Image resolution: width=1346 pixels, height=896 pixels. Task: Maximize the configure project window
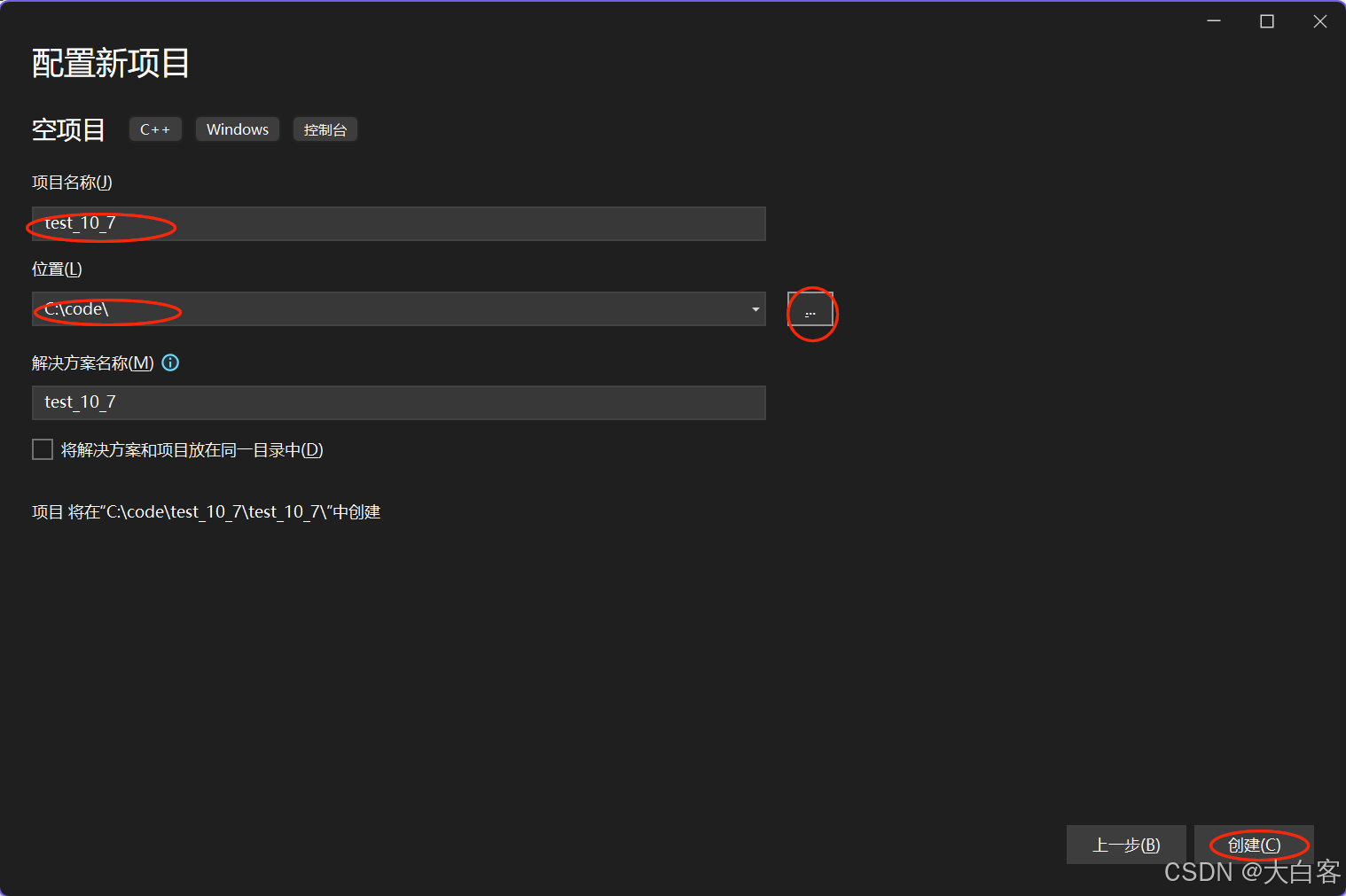tap(1267, 21)
